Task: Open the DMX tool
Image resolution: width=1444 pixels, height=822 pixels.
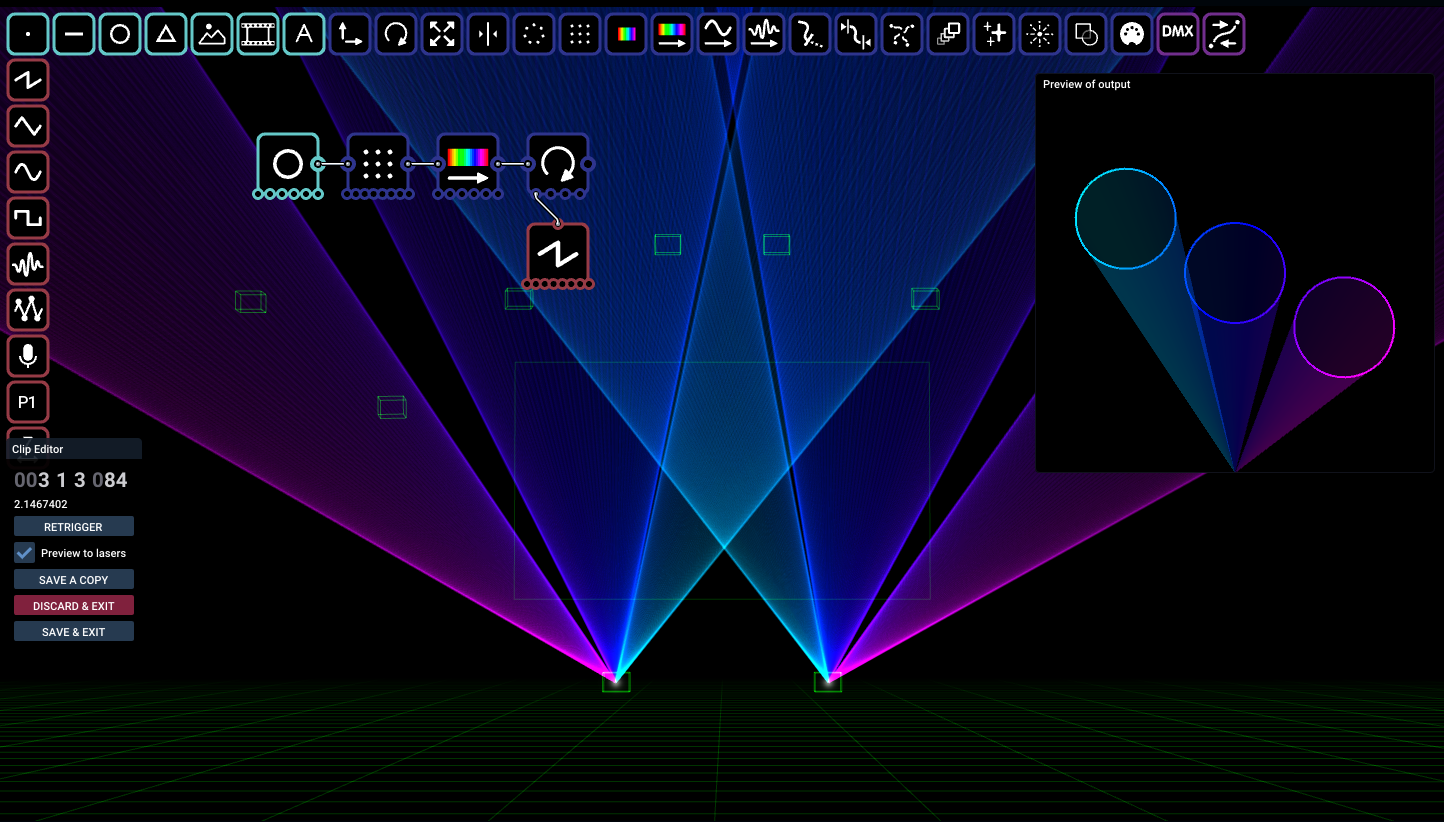Action: (1178, 34)
